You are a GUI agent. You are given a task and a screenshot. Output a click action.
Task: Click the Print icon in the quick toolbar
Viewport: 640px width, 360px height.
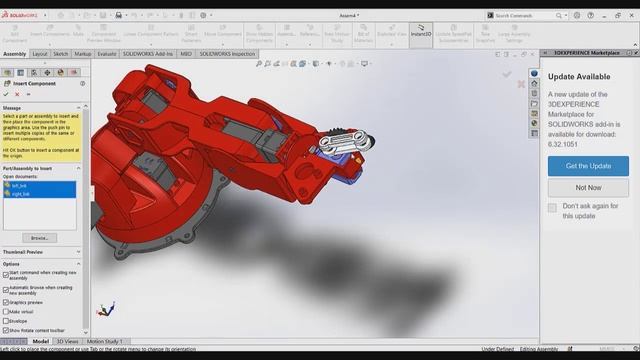119,15
